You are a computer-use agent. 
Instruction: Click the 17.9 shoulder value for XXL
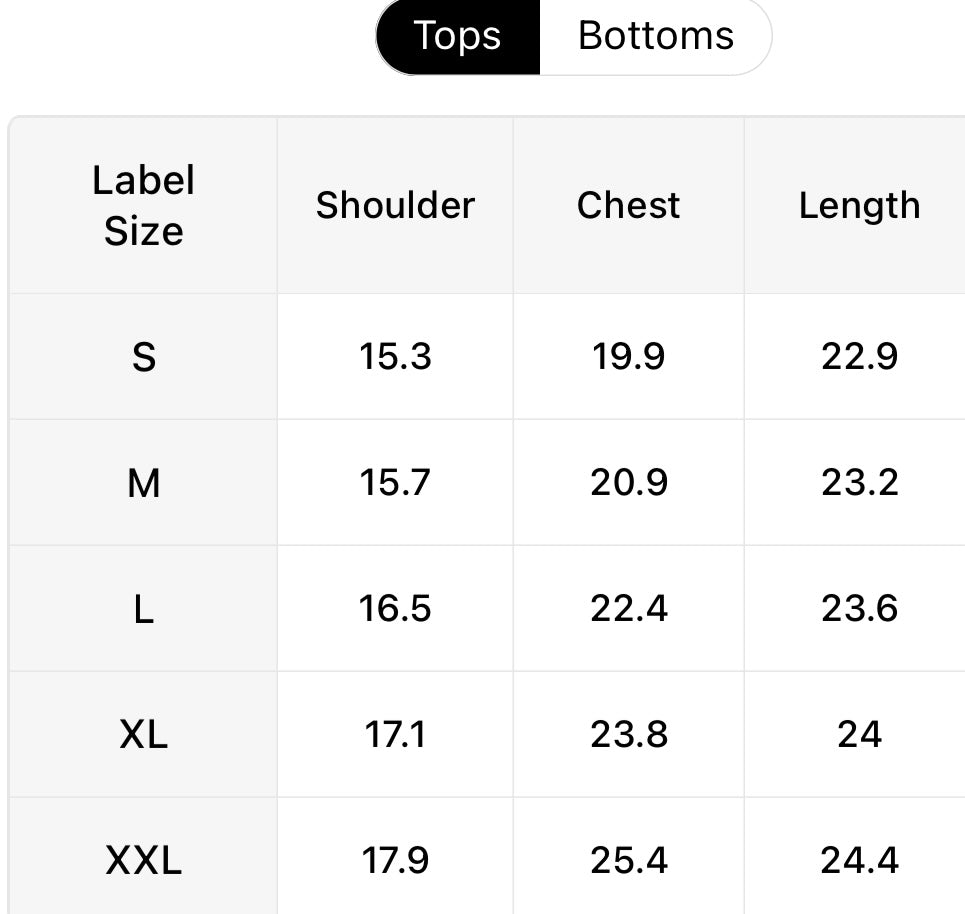point(395,860)
